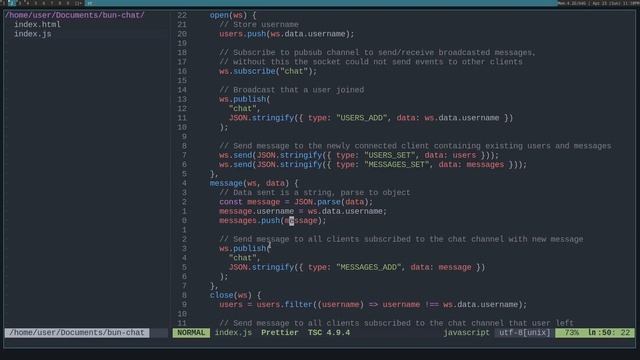The width and height of the screenshot is (640, 360).
Task: Click messages.push(message); line
Action: click(x=273, y=221)
